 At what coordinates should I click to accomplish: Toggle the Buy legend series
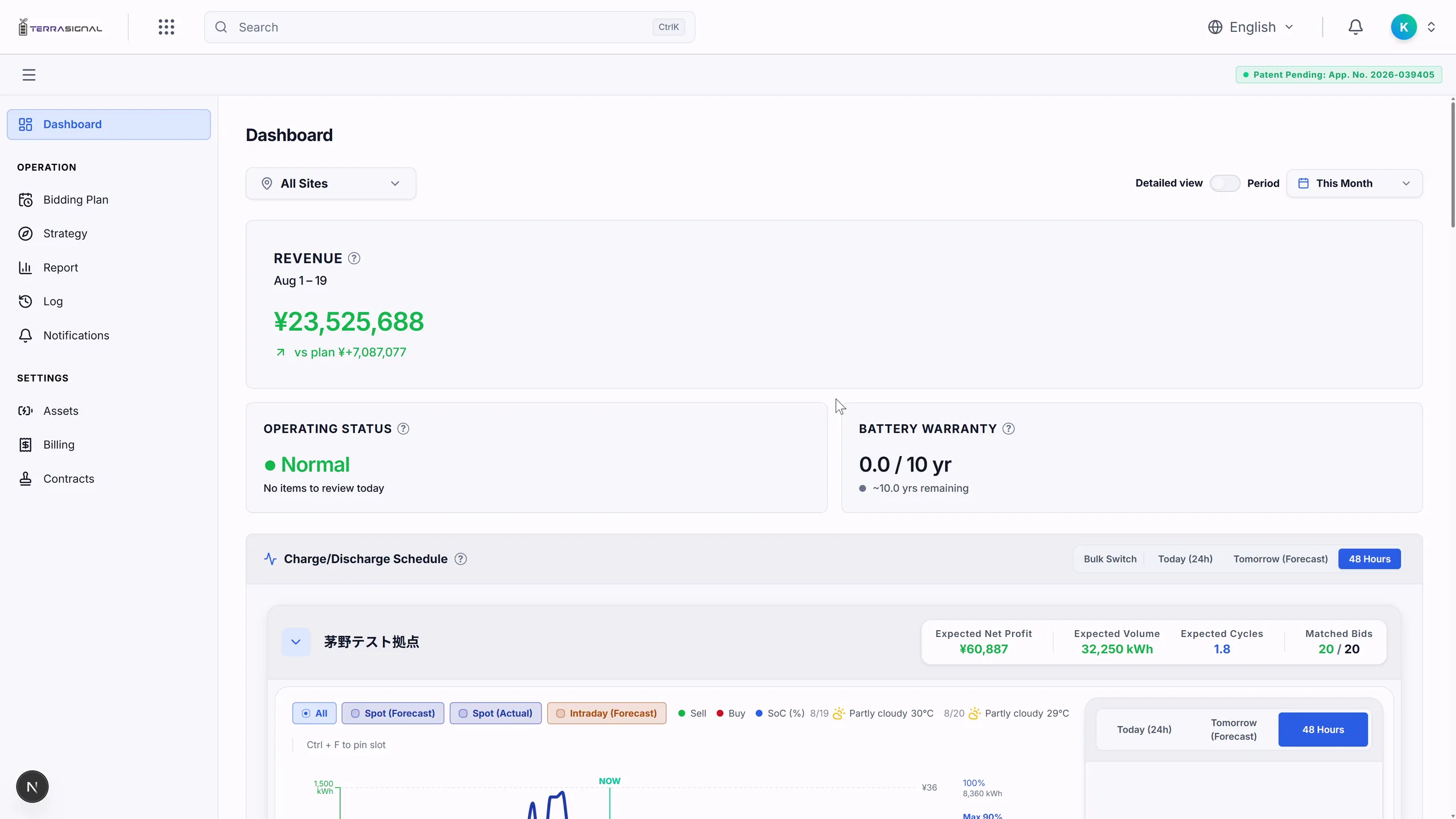click(x=731, y=713)
